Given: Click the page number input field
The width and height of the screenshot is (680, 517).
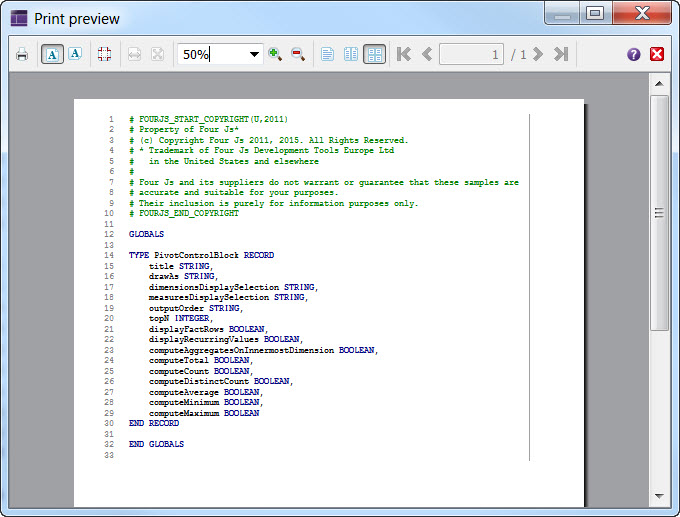Looking at the screenshot, I should (x=471, y=54).
